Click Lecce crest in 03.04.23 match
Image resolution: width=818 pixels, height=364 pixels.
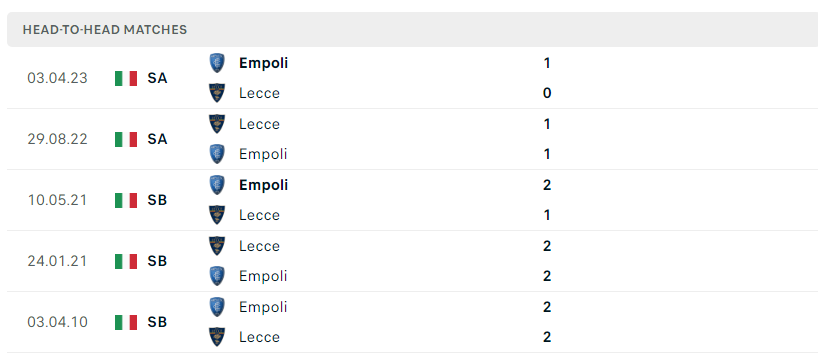(x=216, y=93)
